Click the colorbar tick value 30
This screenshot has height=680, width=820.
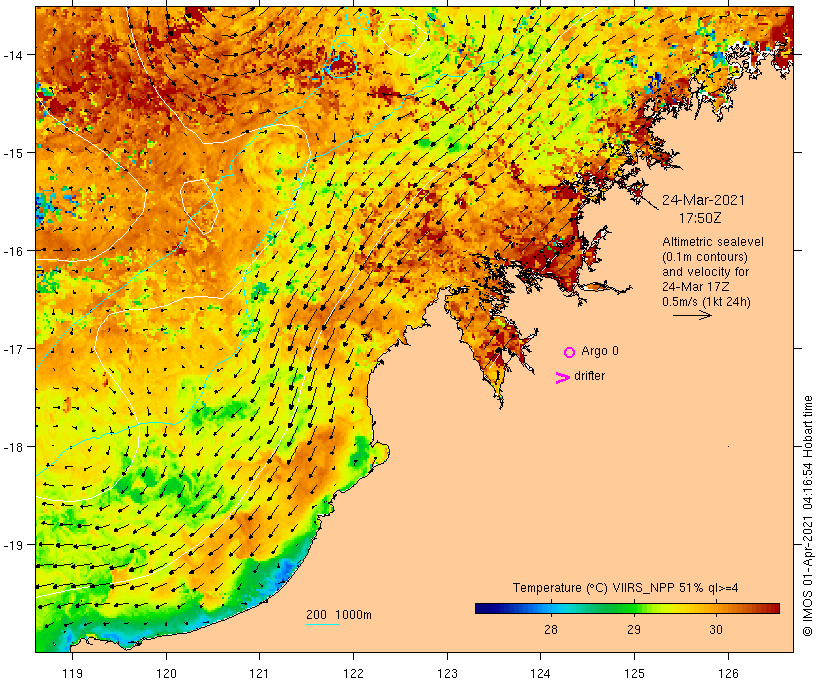pos(716,629)
